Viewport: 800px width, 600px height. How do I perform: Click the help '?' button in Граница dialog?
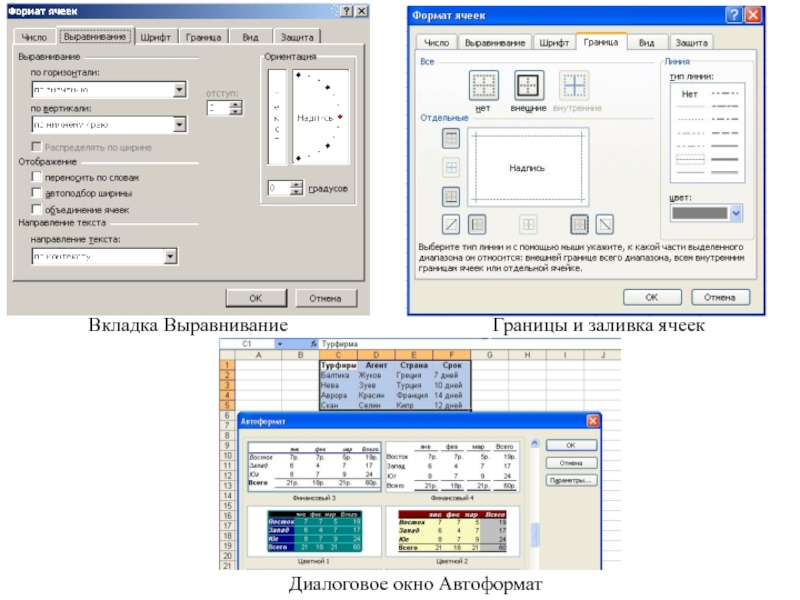734,15
